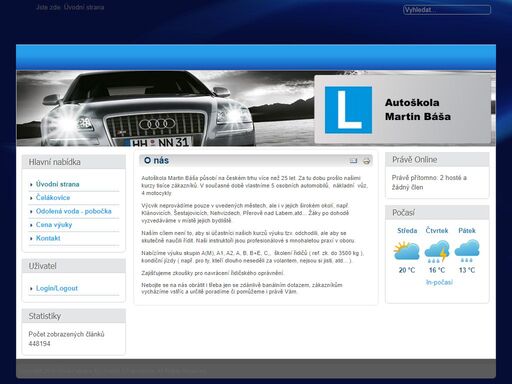Click the Autoškola Martin Báša title text

tap(418, 109)
